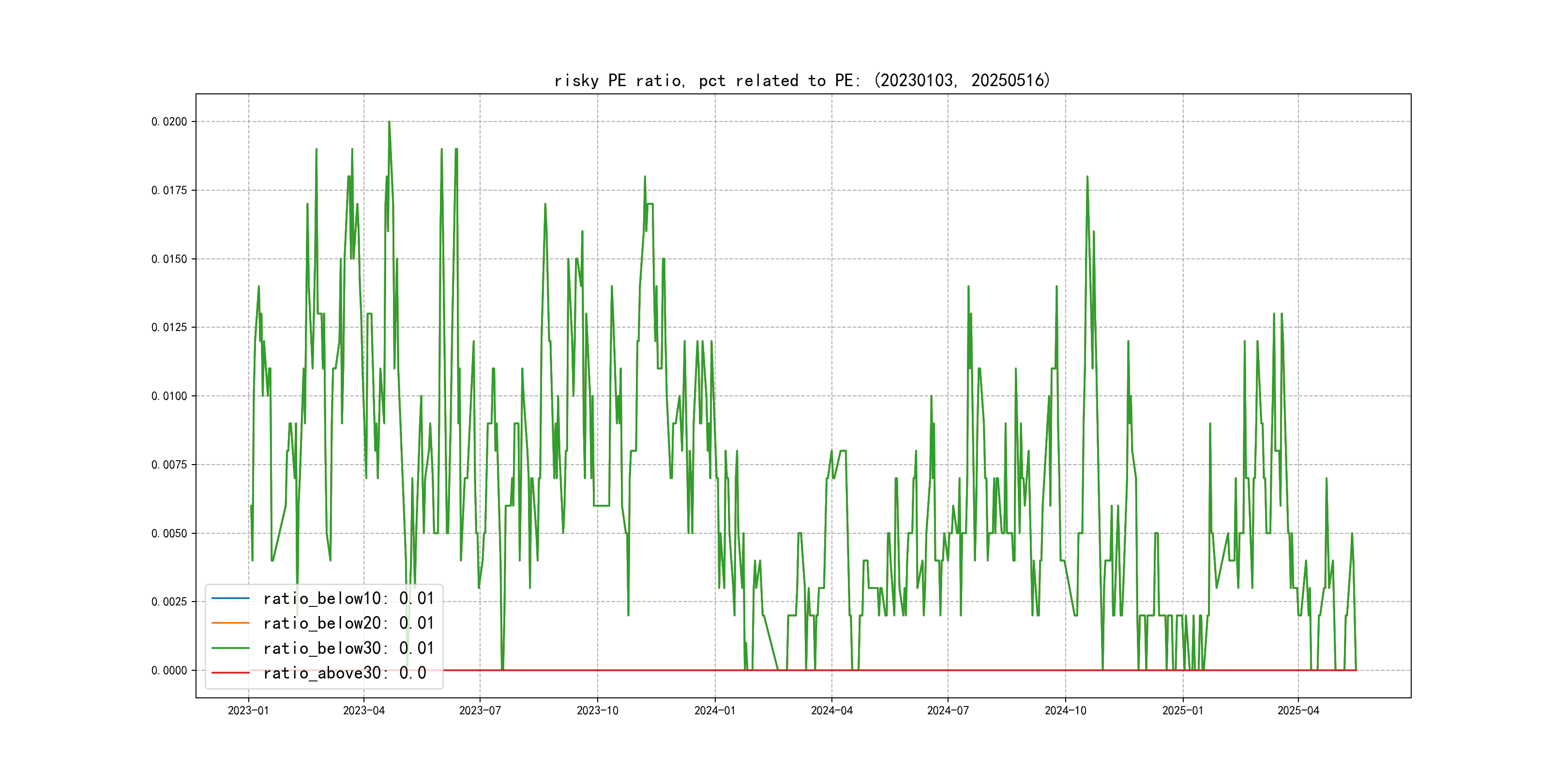Click the 2023-10 x-axis tick label
Viewport: 1568px width, 784px height.
point(597,711)
